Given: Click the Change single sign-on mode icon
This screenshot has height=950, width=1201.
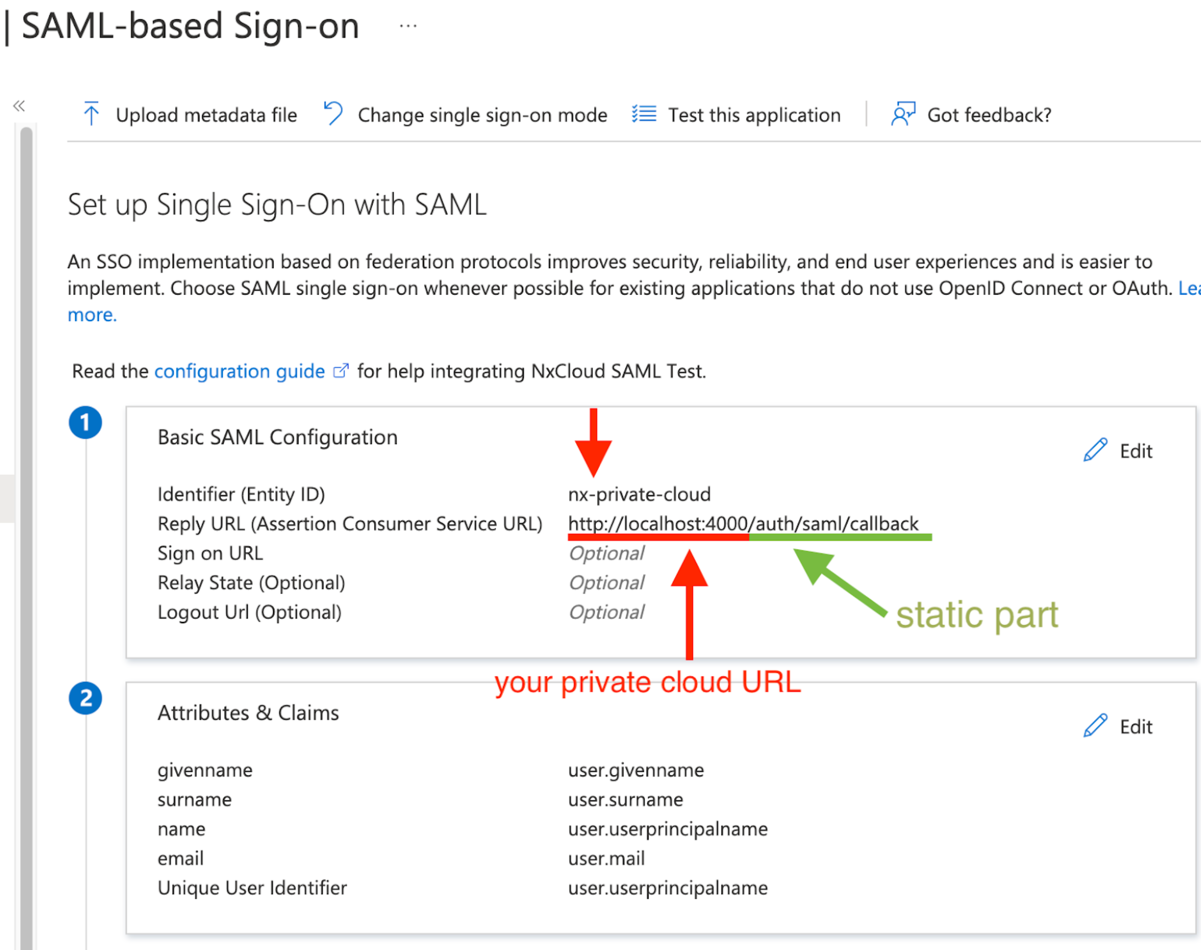Looking at the screenshot, I should (x=333, y=114).
